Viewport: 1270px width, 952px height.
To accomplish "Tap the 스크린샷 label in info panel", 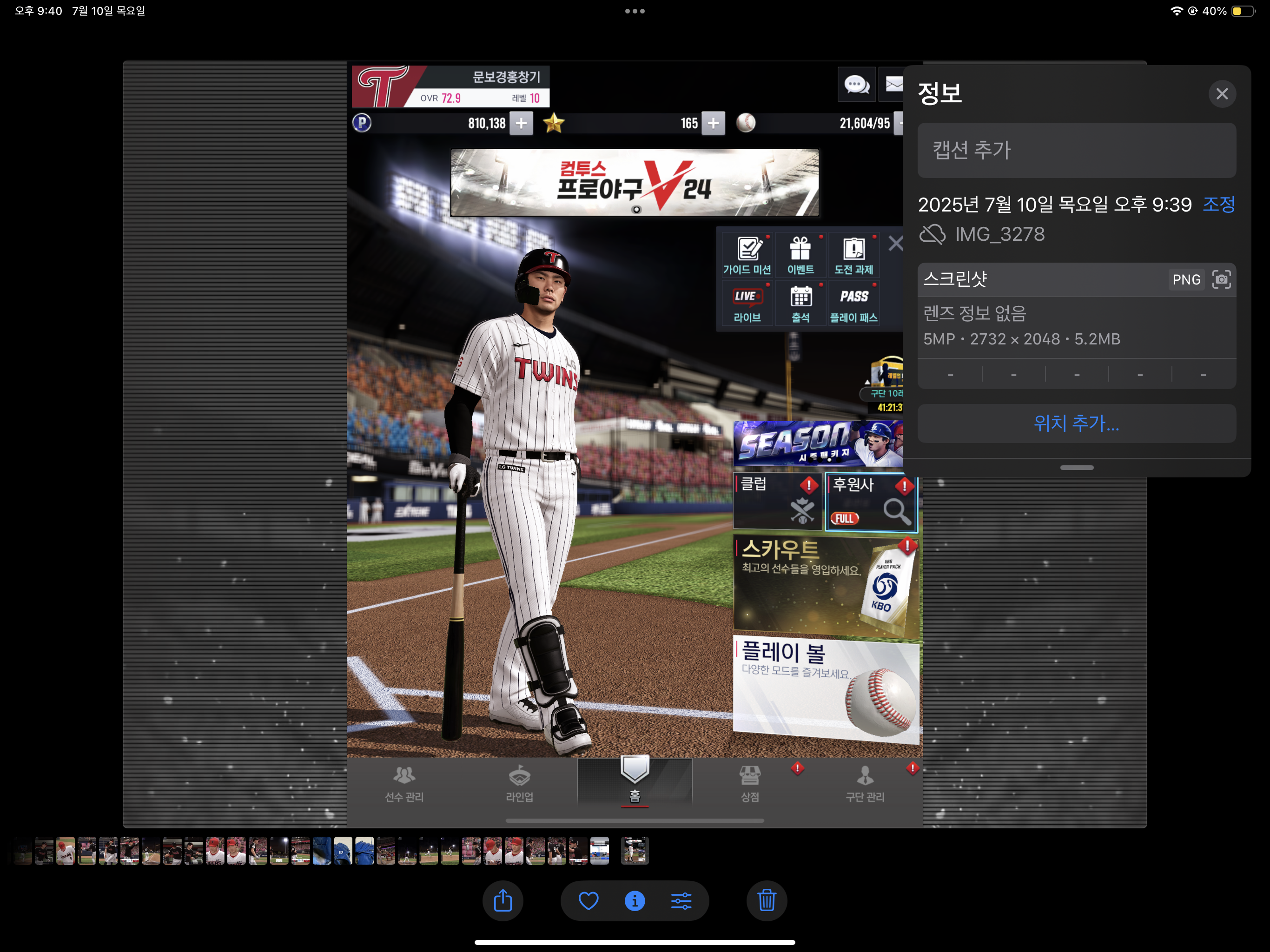I will (955, 279).
